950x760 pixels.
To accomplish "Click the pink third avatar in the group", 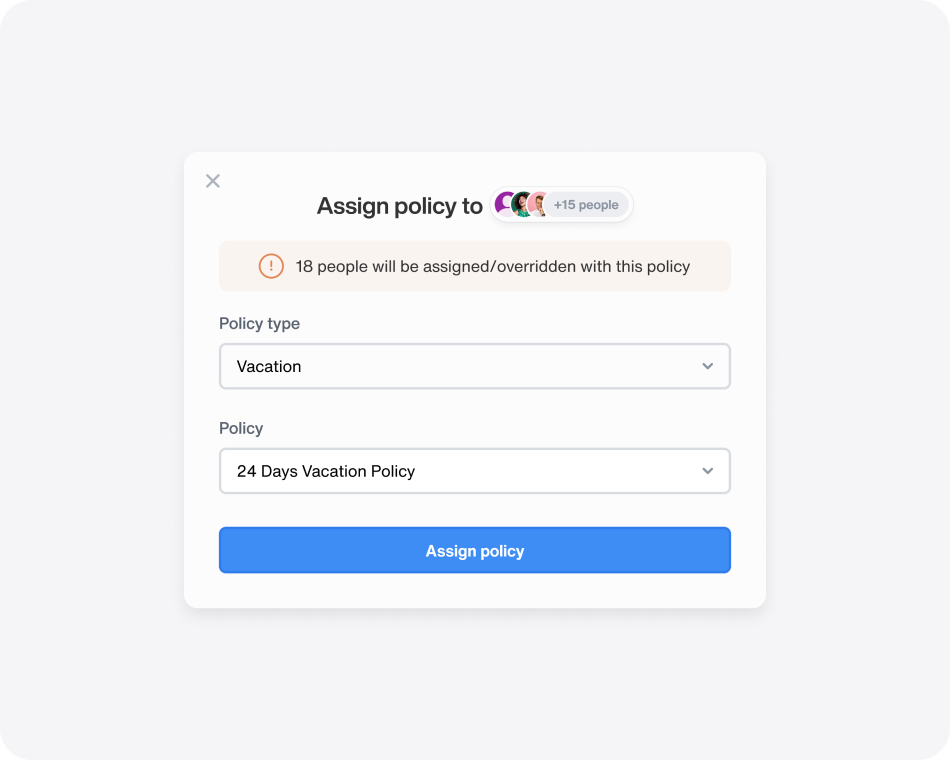I will 535,203.
